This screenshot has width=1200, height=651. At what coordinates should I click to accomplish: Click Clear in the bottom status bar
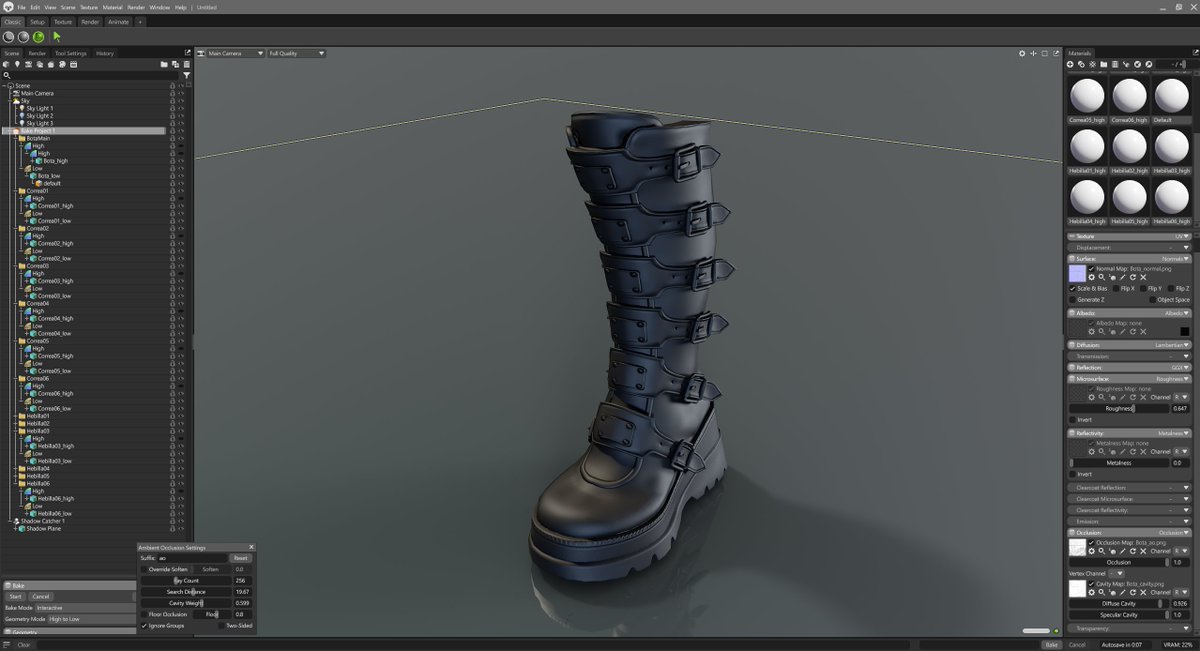coord(24,645)
